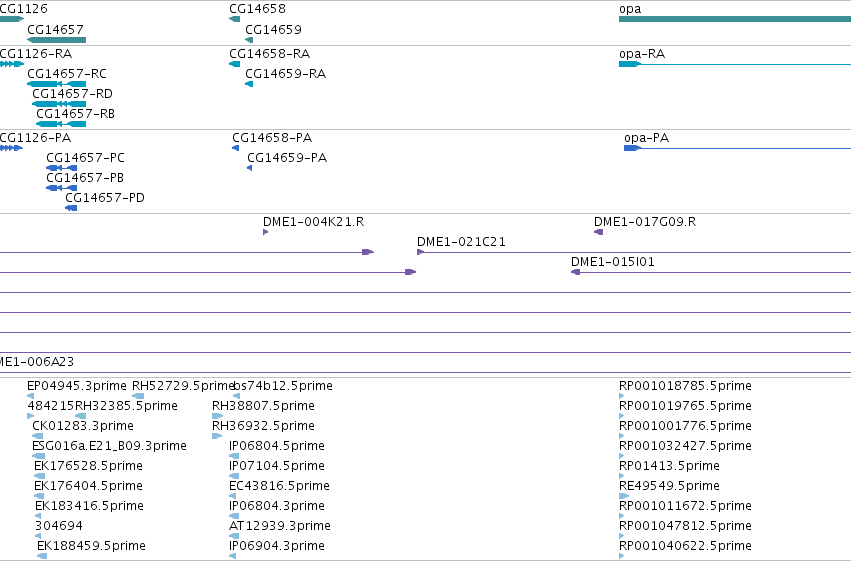Select the DME1-021C21 BAC label

click(x=461, y=242)
